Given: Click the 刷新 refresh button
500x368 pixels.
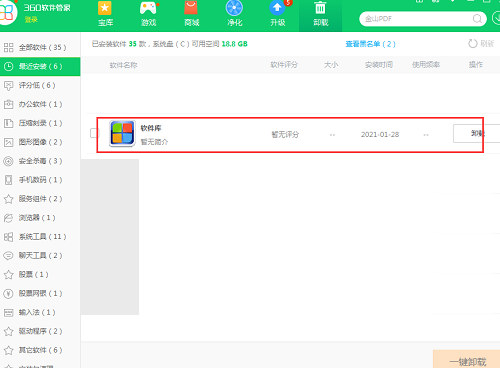Looking at the screenshot, I should click(x=481, y=44).
